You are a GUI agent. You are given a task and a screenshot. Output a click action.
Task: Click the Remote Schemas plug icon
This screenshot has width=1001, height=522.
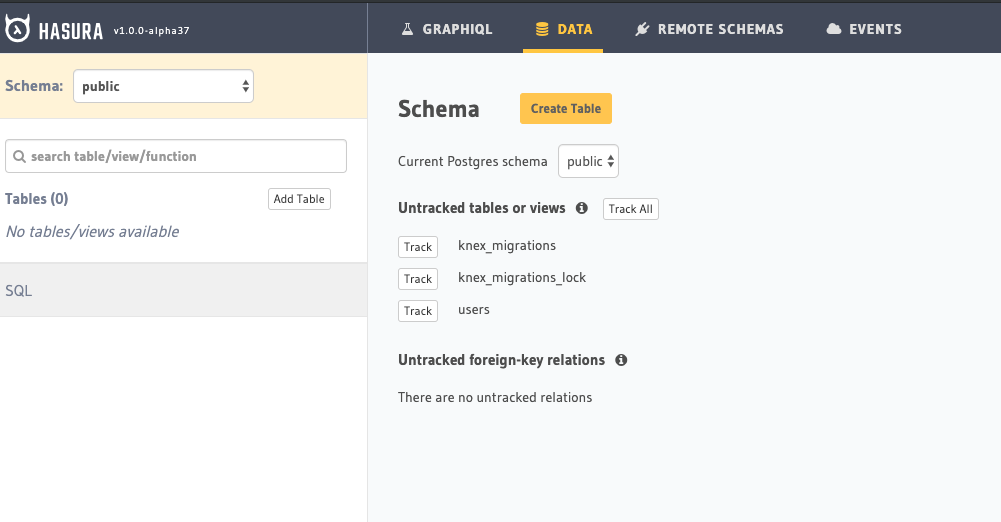pos(642,29)
